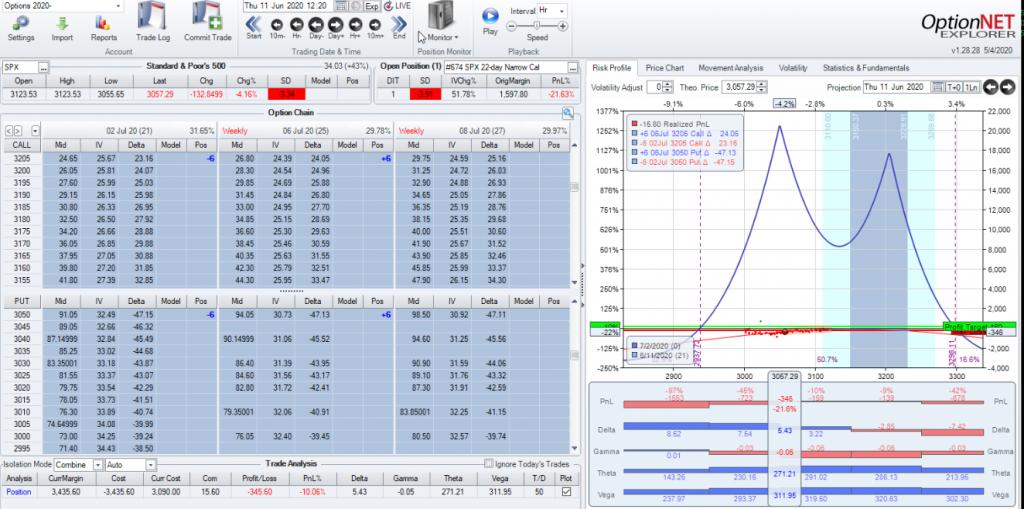The image size is (1024, 509).
Task: Open Isolation Mode Combine dropdown
Action: [98, 465]
